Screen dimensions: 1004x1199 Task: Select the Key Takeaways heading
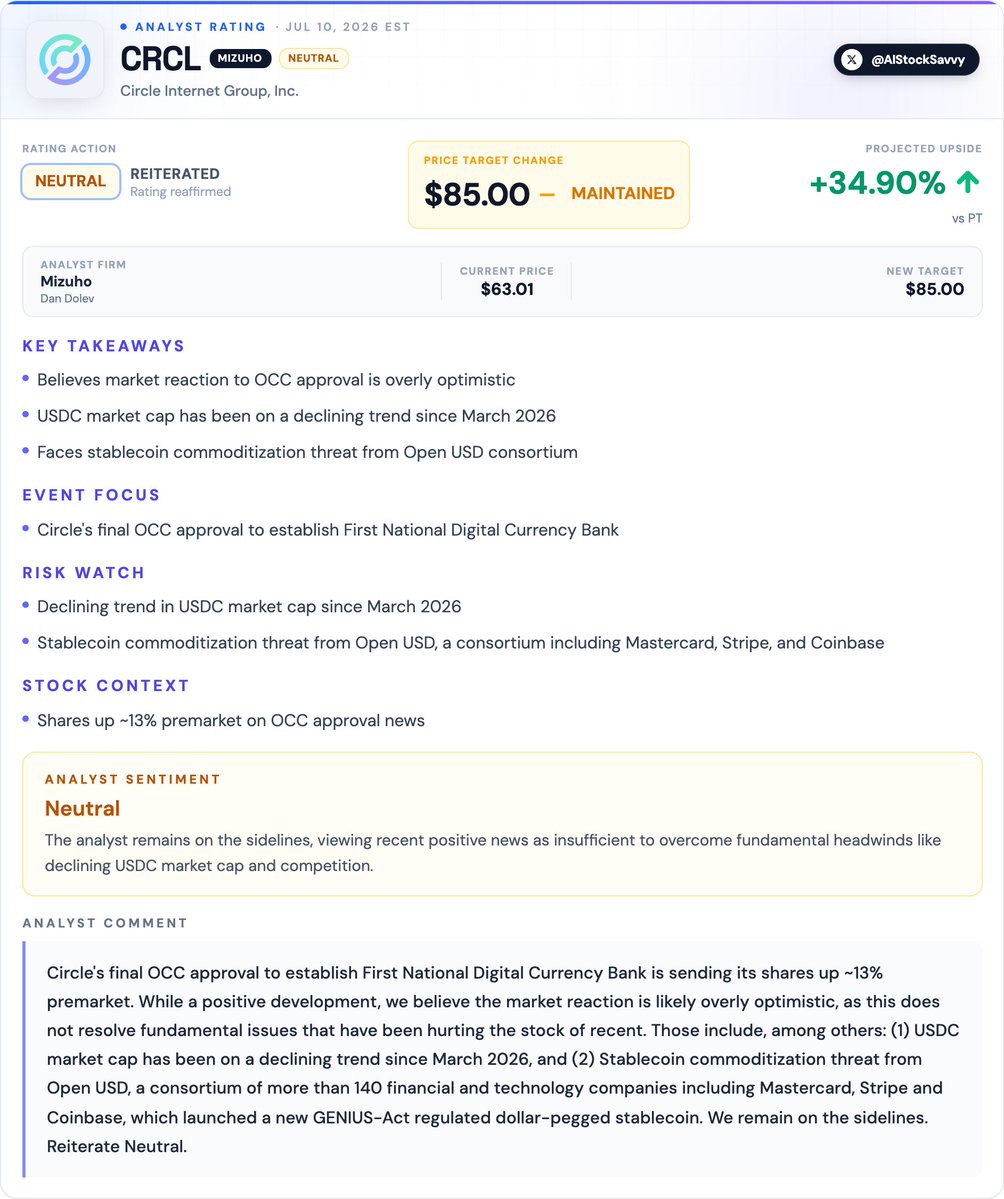tap(103, 346)
